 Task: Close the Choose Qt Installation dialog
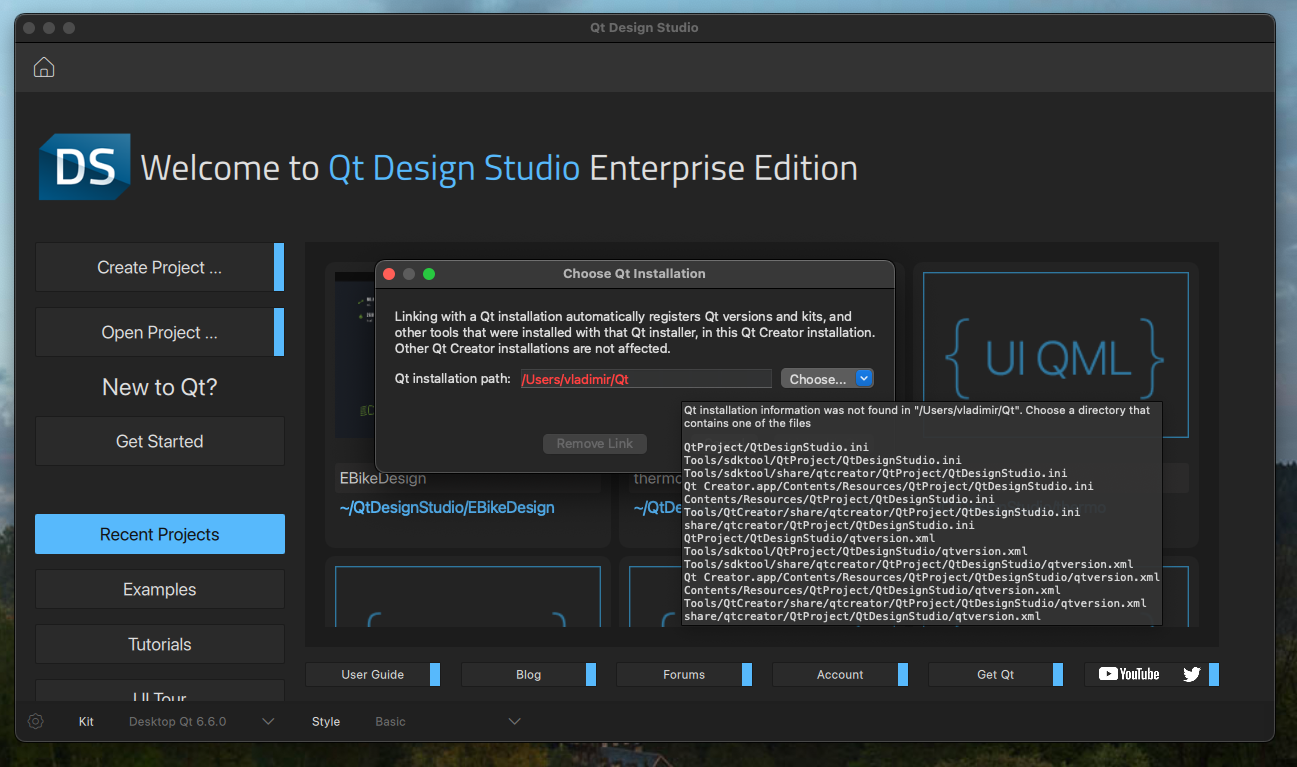(x=390, y=273)
